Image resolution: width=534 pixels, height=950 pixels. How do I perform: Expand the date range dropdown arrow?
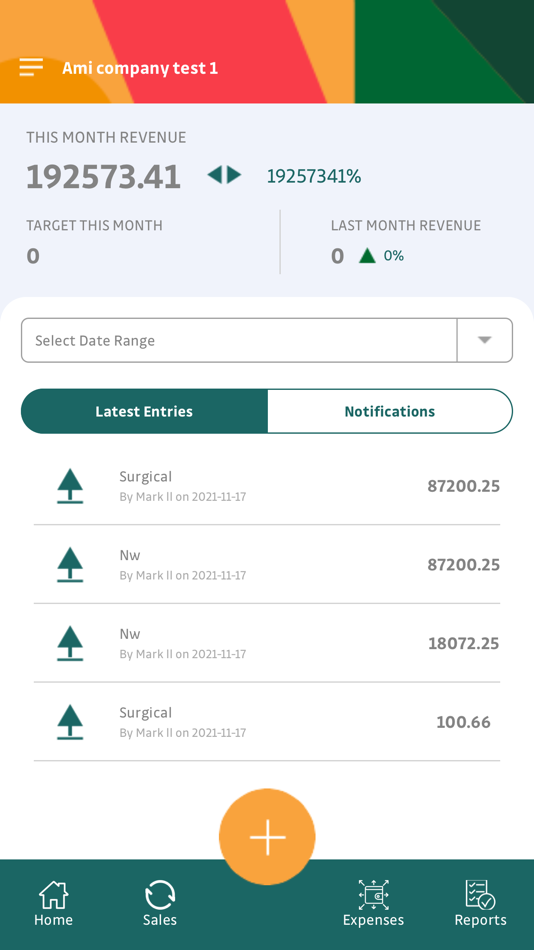point(484,340)
